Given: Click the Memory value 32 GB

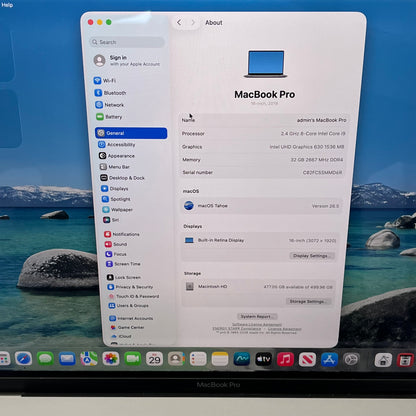Looking at the screenshot, I should 317,160.
